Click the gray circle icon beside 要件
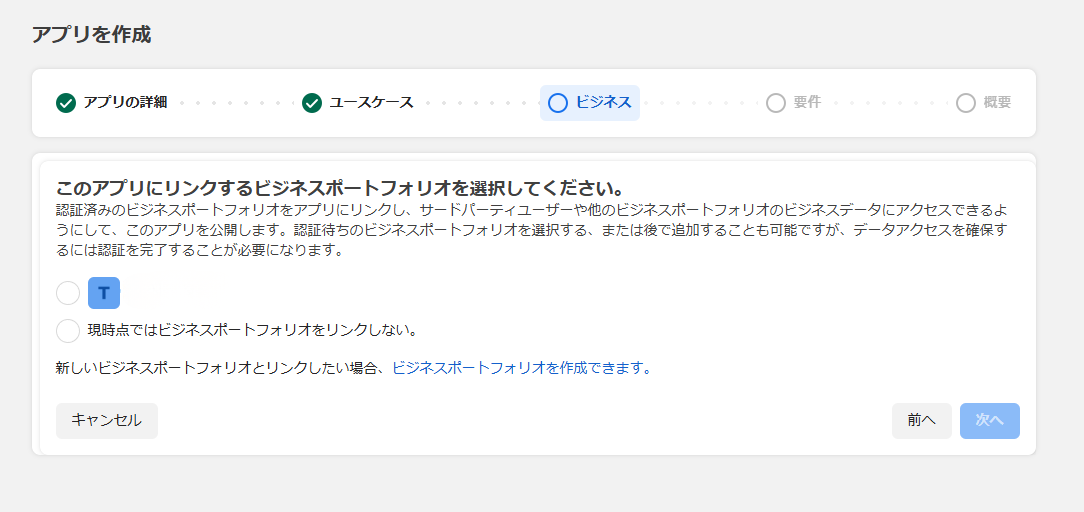Image resolution: width=1084 pixels, height=512 pixels. coord(775,103)
